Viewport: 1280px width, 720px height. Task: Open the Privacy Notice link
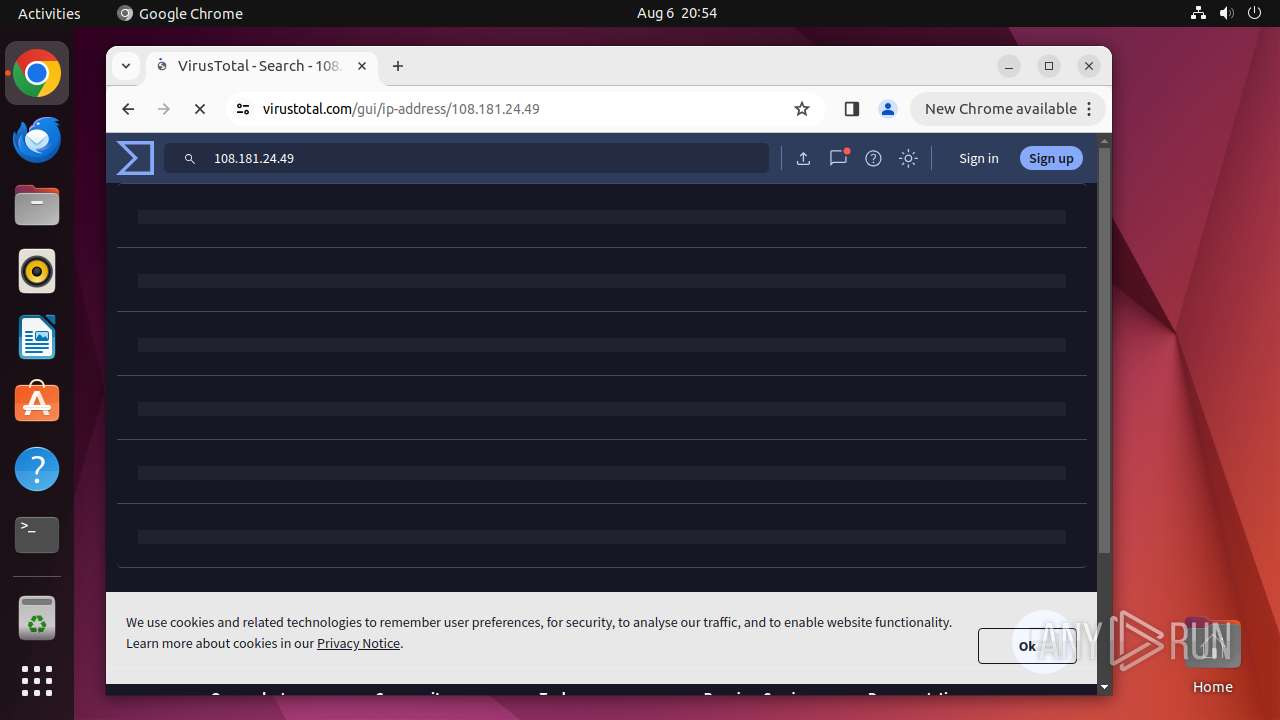358,643
